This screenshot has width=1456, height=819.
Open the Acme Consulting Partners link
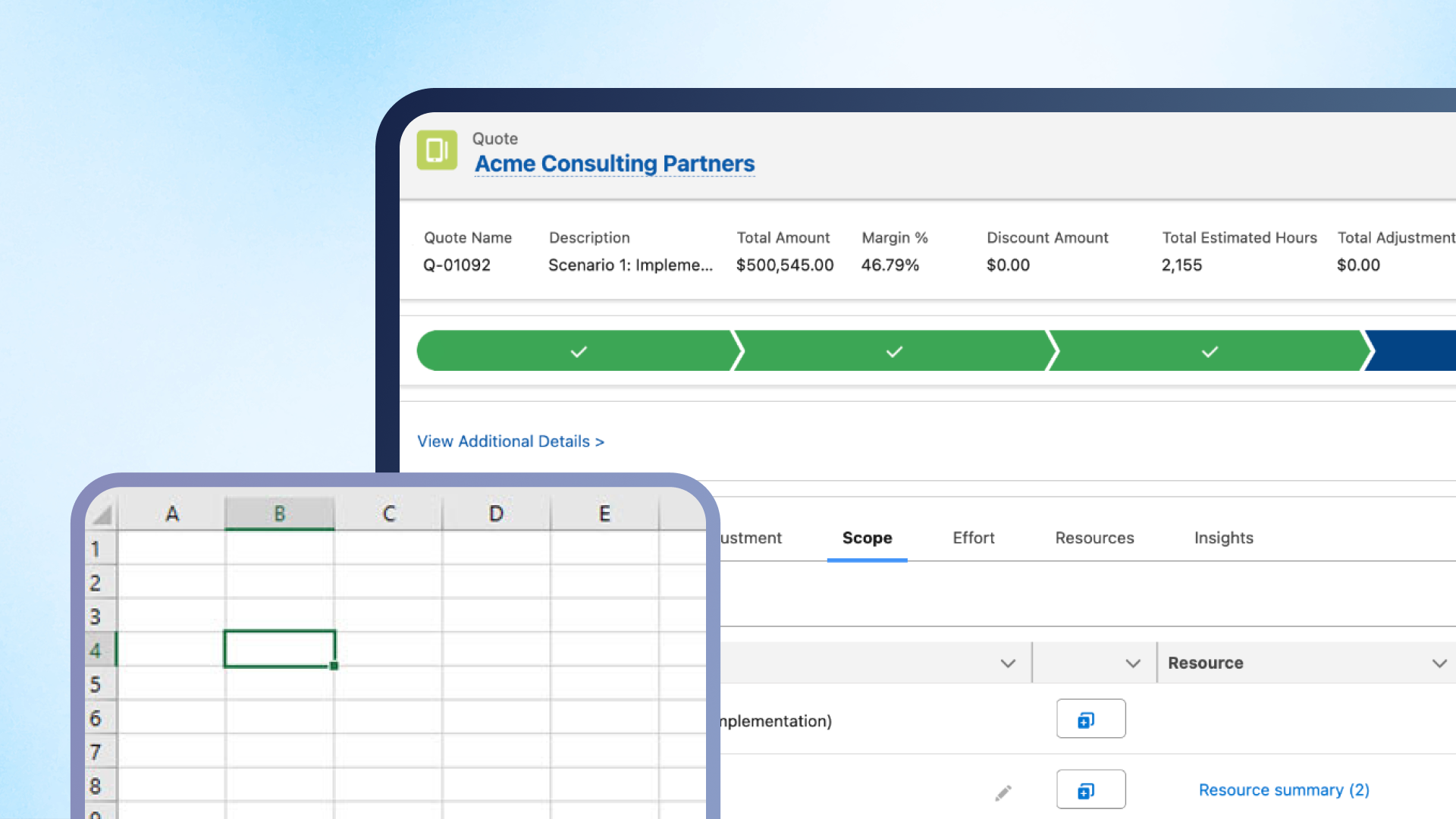tap(614, 164)
